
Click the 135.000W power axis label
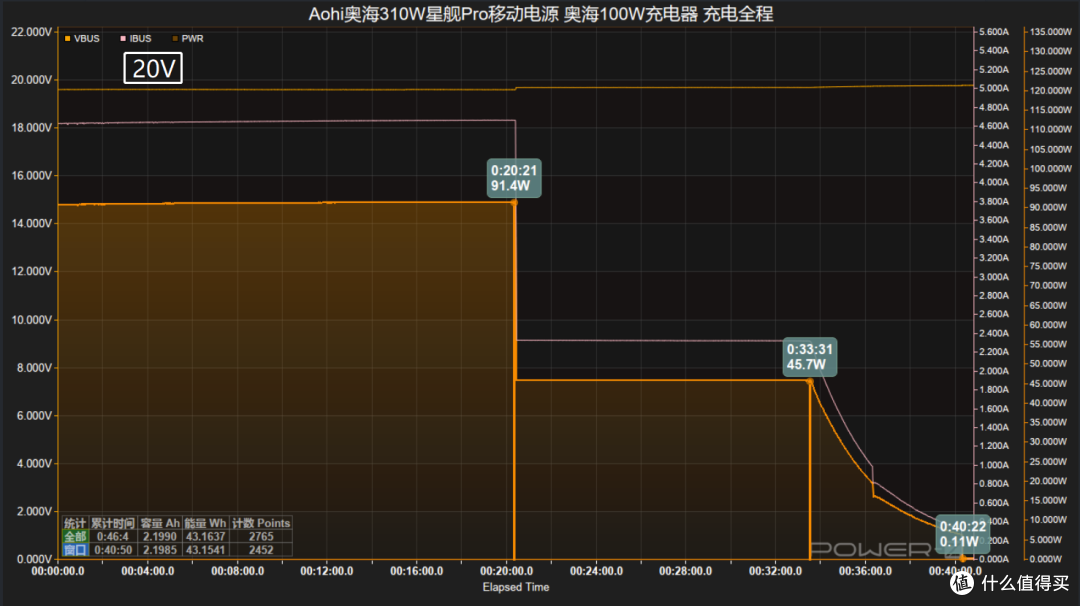click(x=1050, y=32)
